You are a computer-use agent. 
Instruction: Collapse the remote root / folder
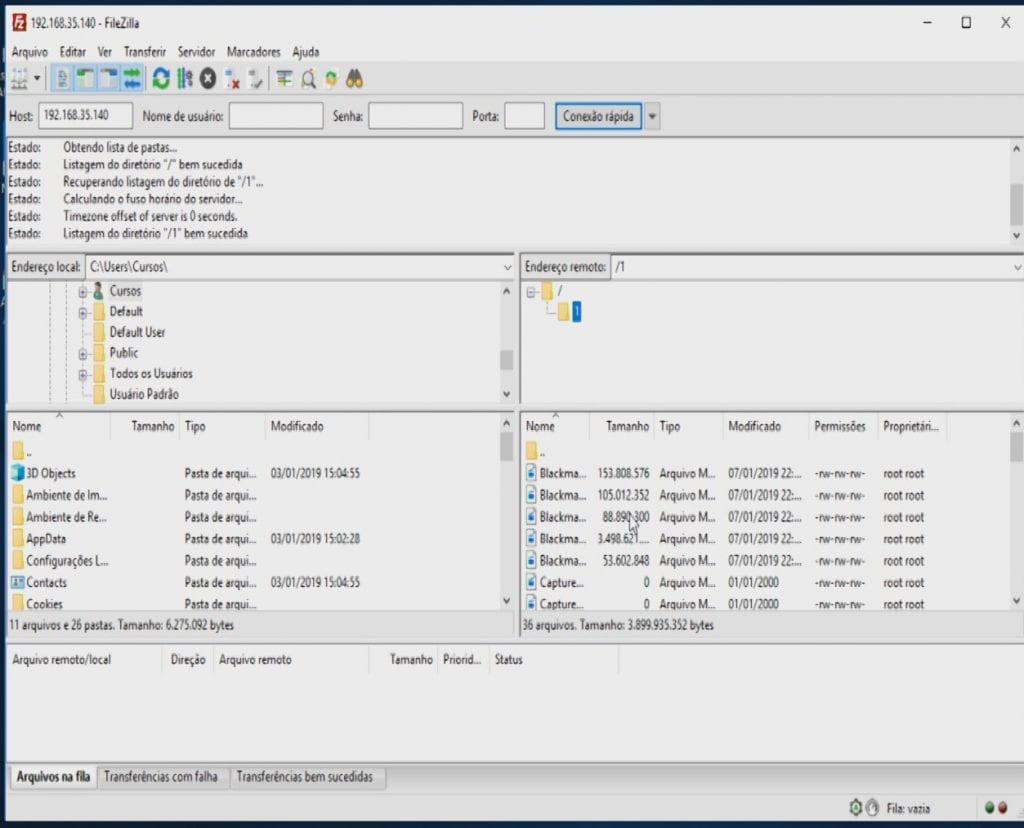point(531,292)
